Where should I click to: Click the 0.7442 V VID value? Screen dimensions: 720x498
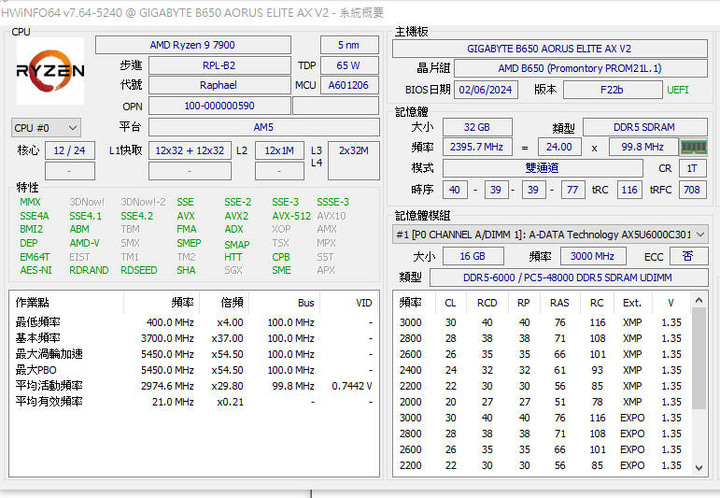coord(352,386)
